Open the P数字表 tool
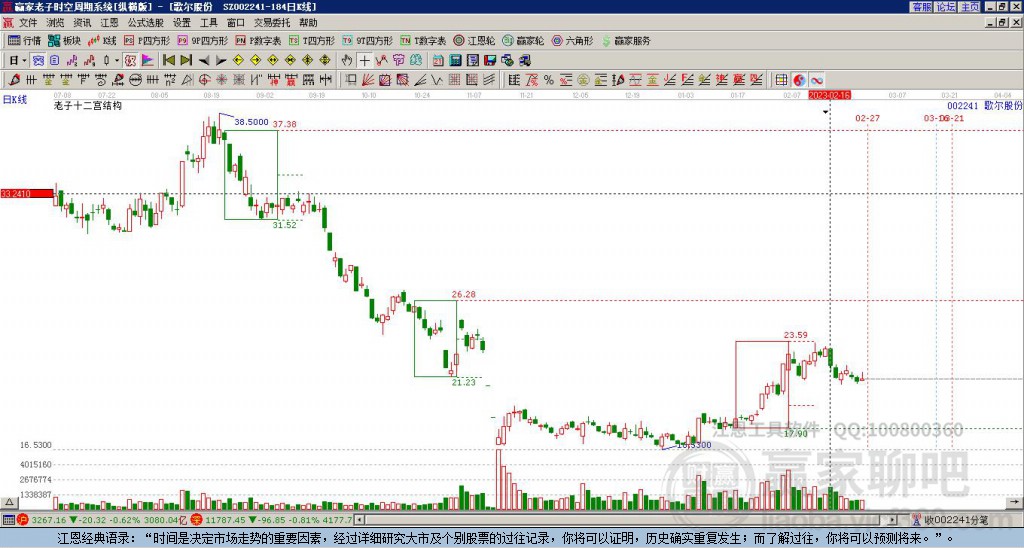Image resolution: width=1024 pixels, height=548 pixels. point(258,40)
